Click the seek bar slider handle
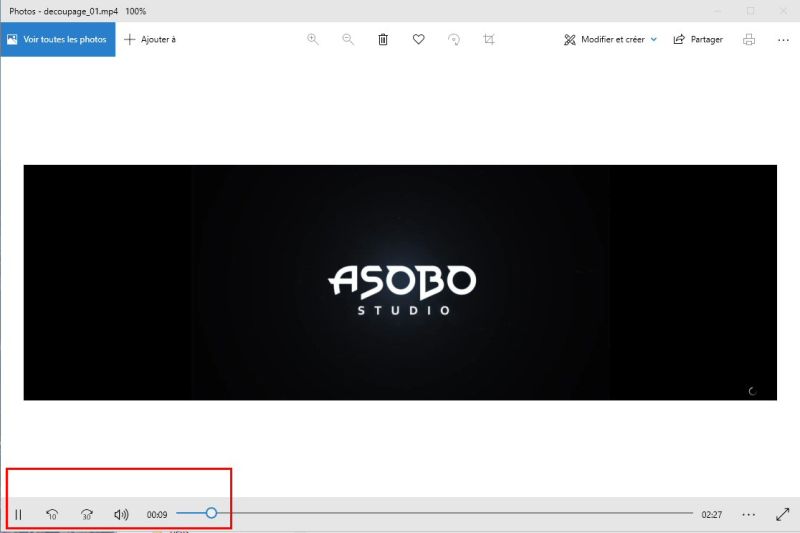Image resolution: width=800 pixels, height=533 pixels. pyautogui.click(x=211, y=513)
